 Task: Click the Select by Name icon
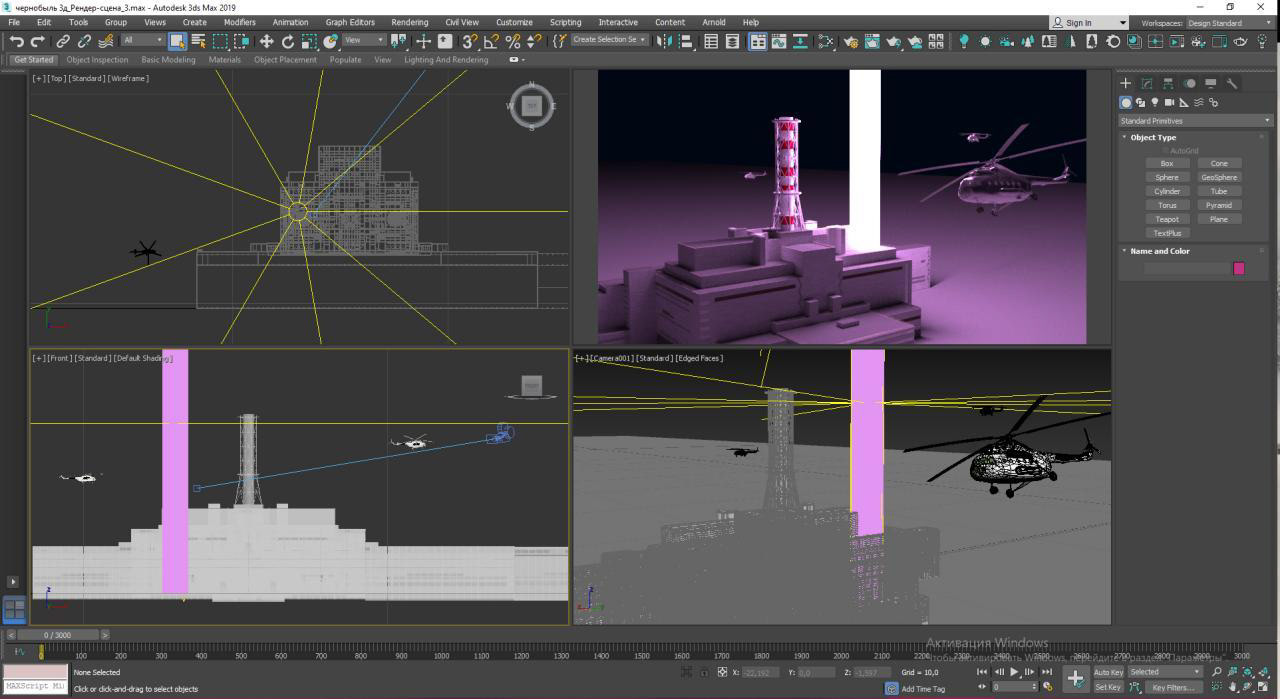[199, 41]
